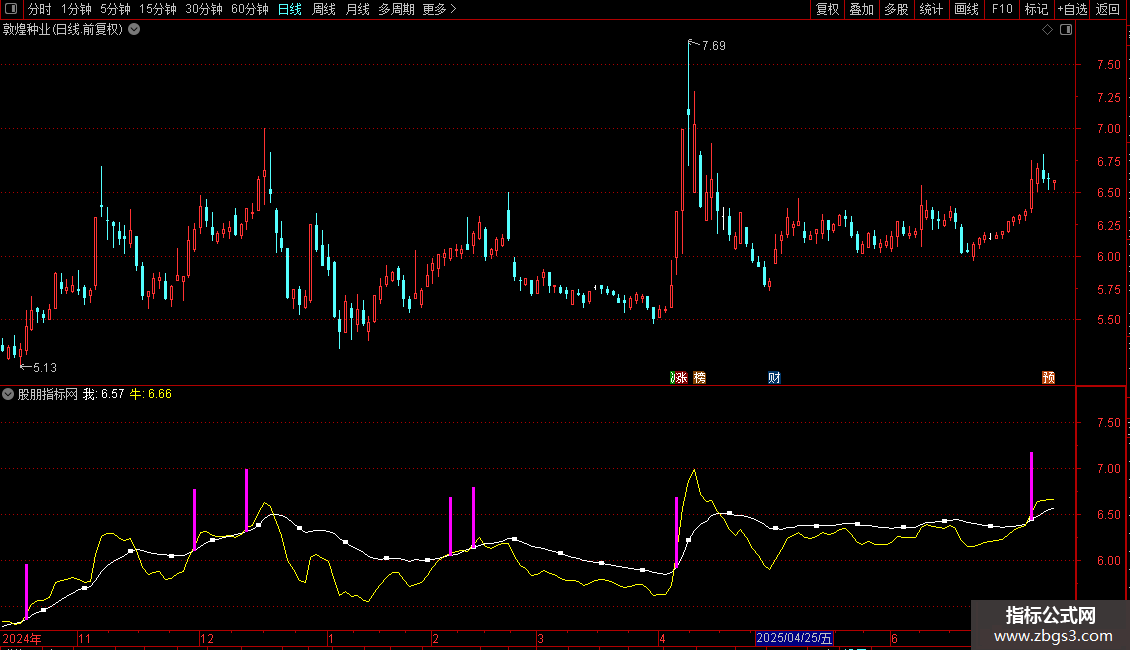Click the blue 财 financial marker
The height and width of the screenshot is (650, 1130).
[x=774, y=378]
